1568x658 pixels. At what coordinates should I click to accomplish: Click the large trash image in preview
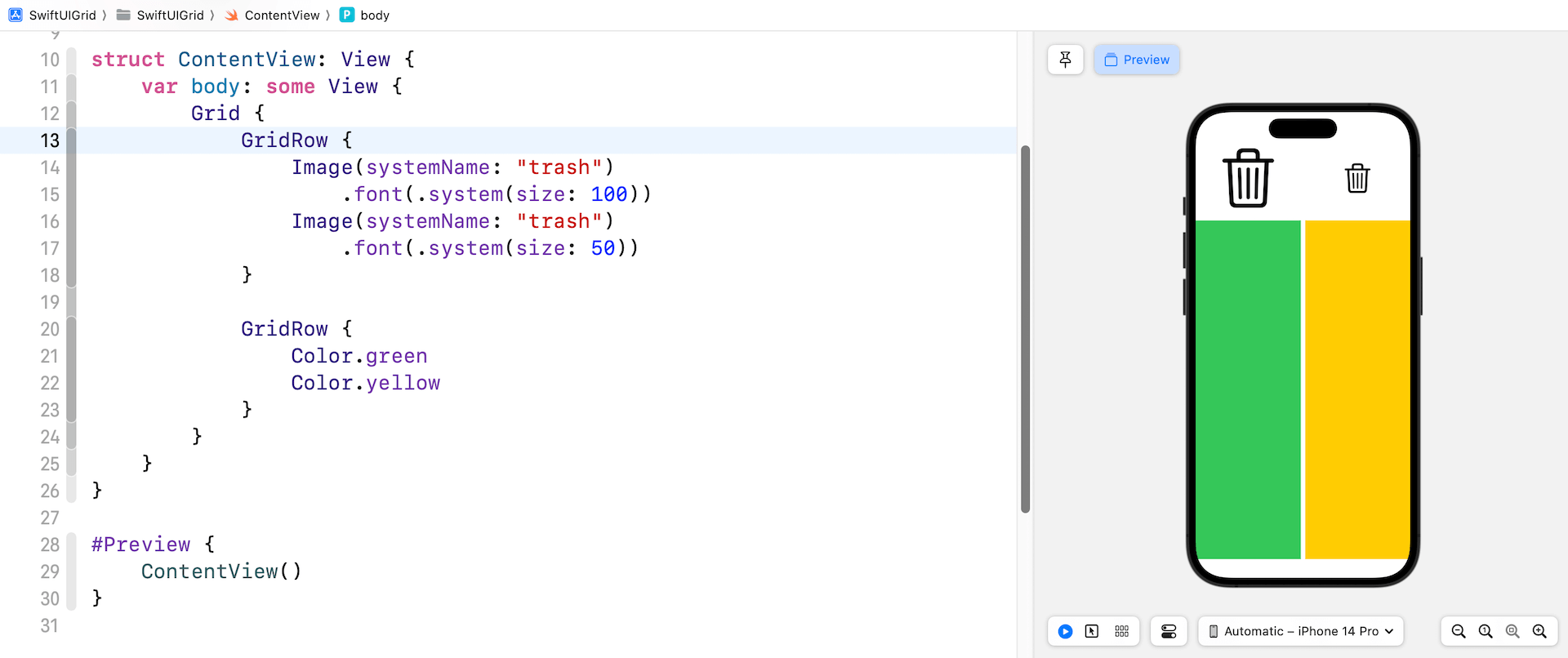point(1248,178)
